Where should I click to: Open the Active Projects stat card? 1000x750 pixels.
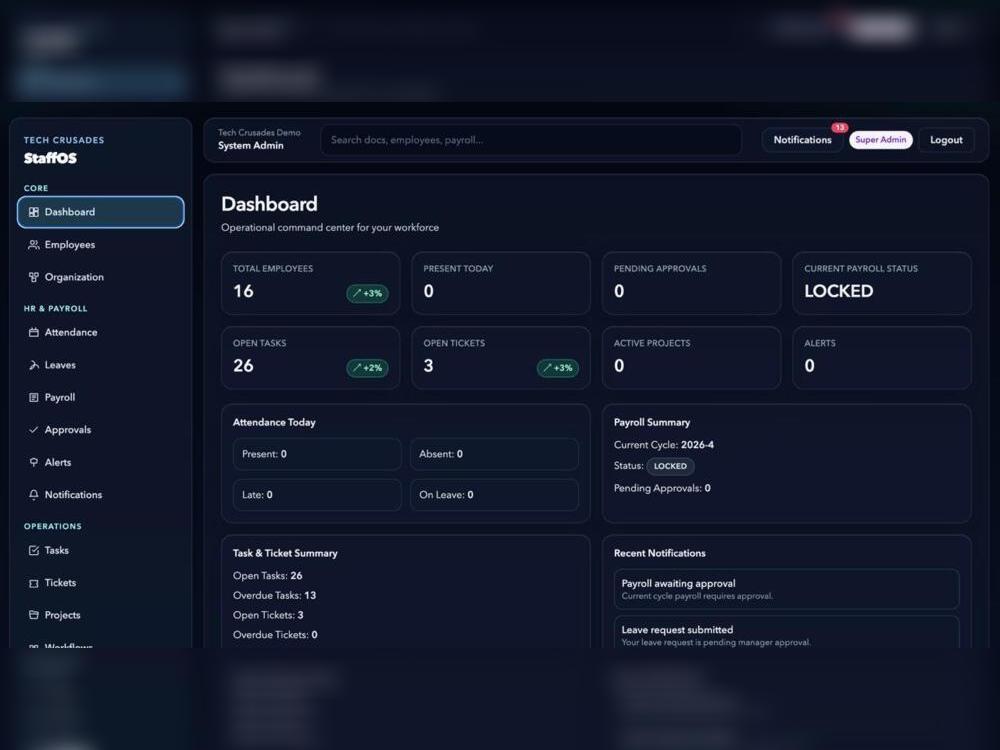(x=691, y=358)
